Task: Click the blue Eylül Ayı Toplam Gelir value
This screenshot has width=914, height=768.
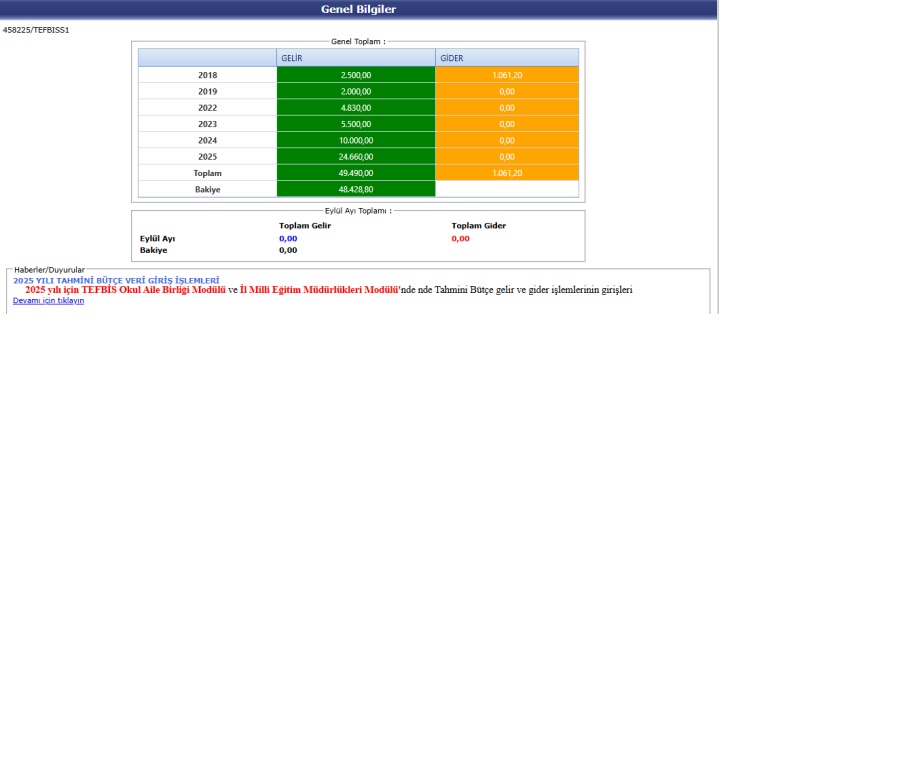Action: click(288, 238)
